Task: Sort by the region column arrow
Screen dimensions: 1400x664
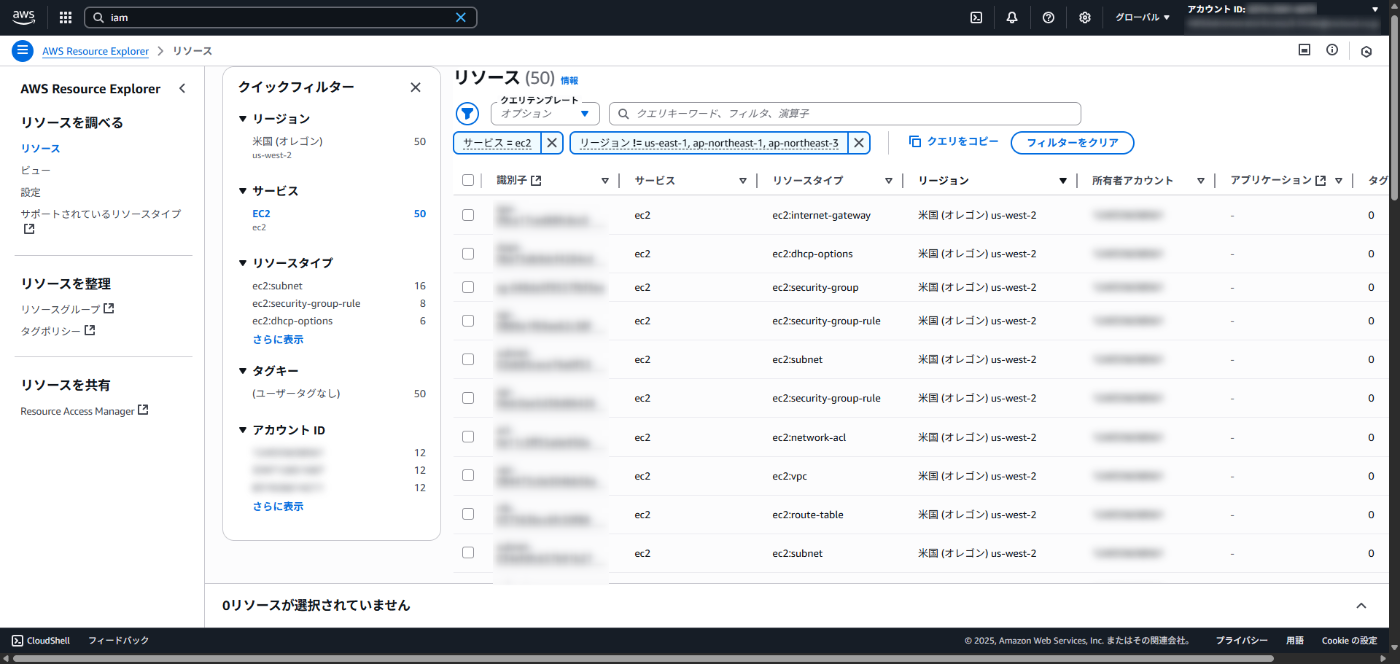Action: (1063, 181)
